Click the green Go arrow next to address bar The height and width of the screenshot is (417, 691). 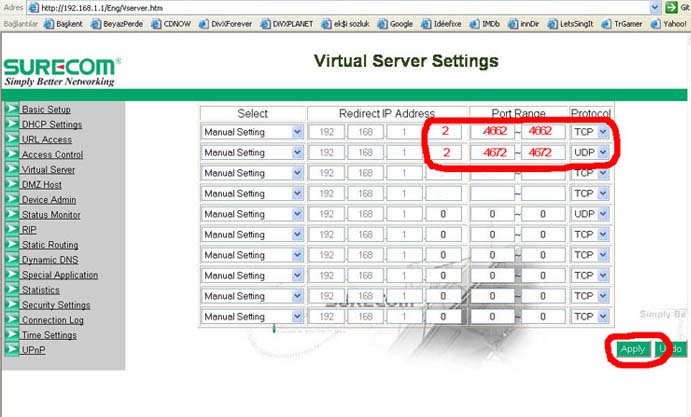671,7
